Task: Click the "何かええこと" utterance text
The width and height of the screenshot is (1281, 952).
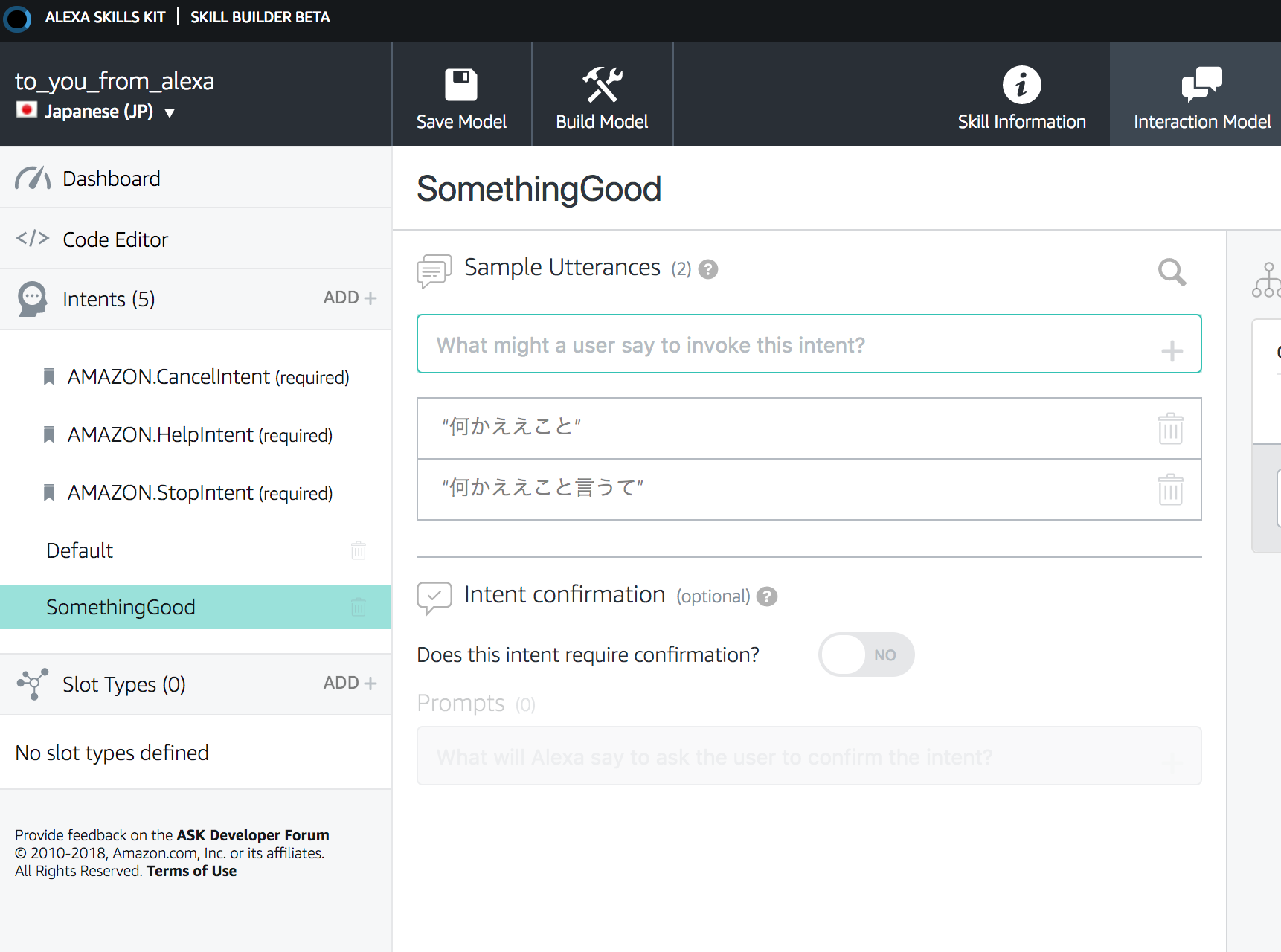Action: (x=511, y=426)
